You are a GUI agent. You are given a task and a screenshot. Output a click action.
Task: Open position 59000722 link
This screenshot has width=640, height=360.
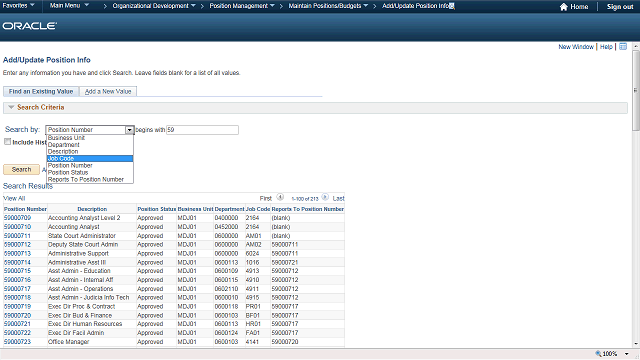[x=17, y=333]
